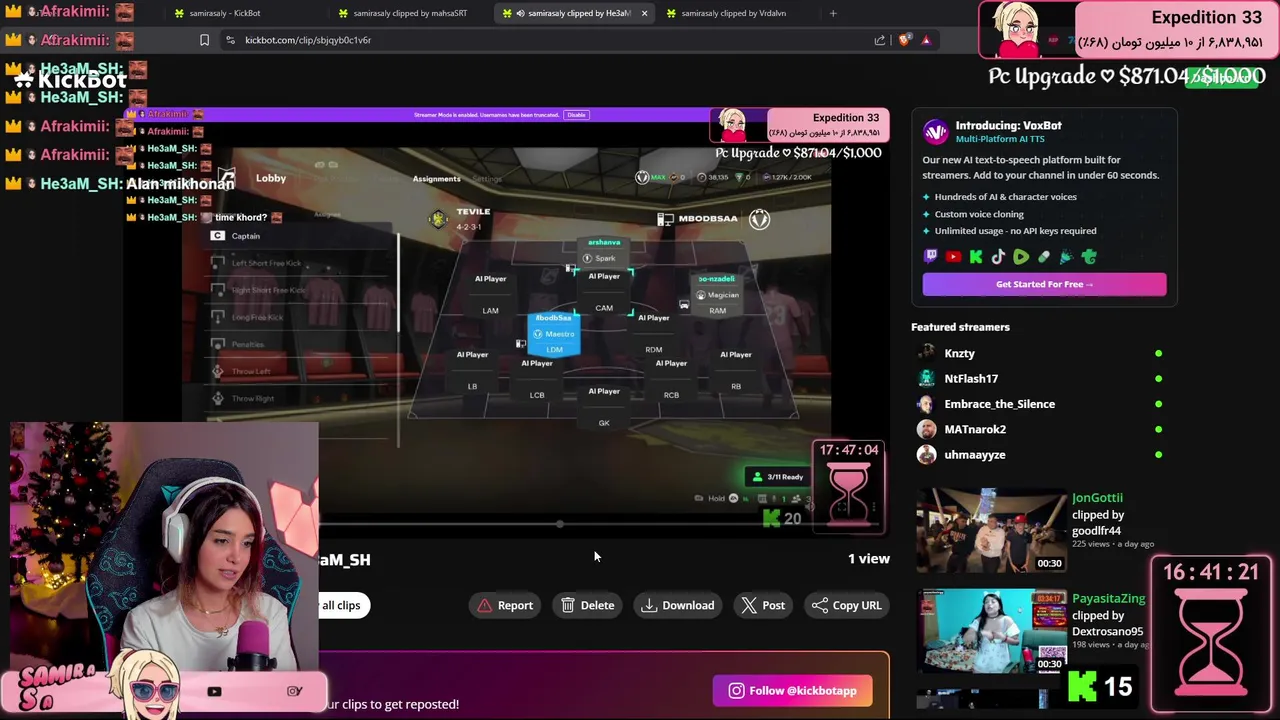Bookmark this page with the bookmark icon
This screenshot has height=720, width=1280.
(204, 40)
